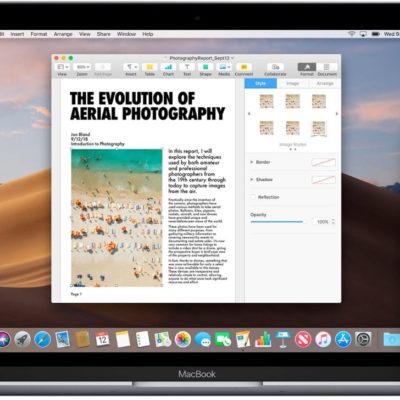This screenshot has height=400, width=400.
Task: Toggle the Document inspector button
Action: tap(327, 67)
